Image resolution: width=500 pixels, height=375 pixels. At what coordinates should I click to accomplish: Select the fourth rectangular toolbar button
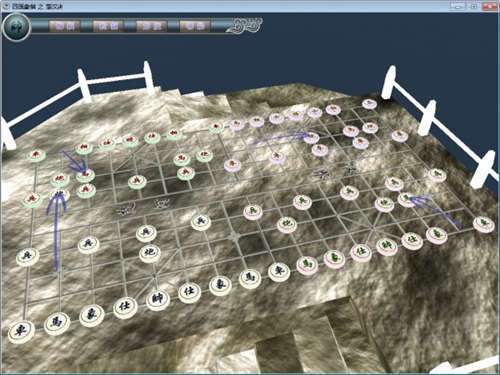pos(195,26)
